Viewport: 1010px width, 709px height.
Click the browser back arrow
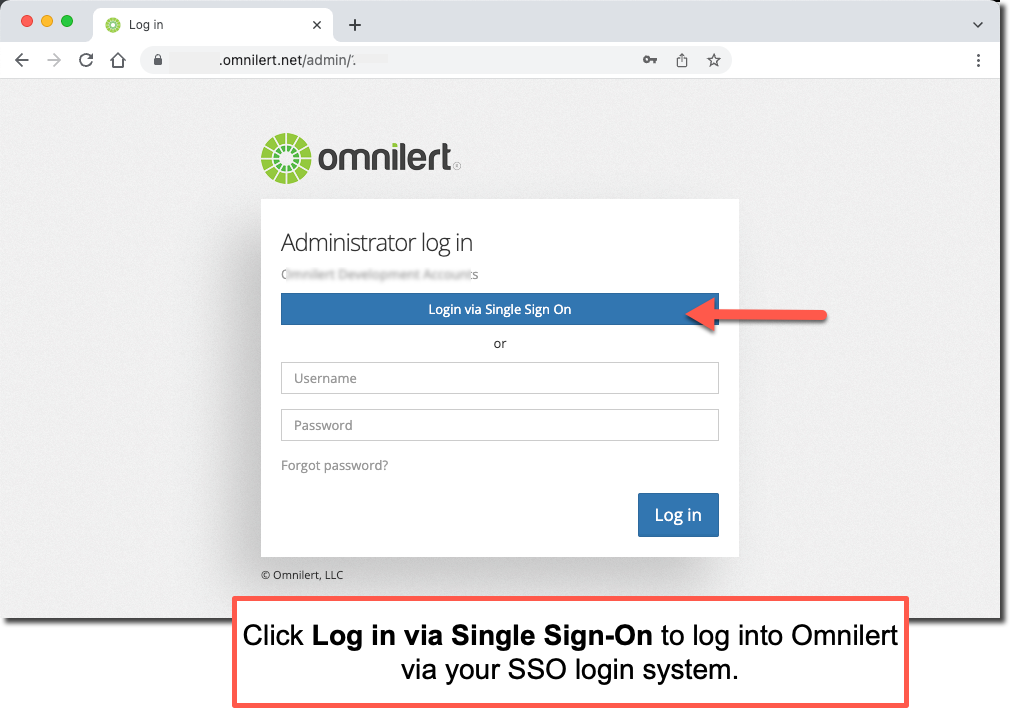[22, 61]
